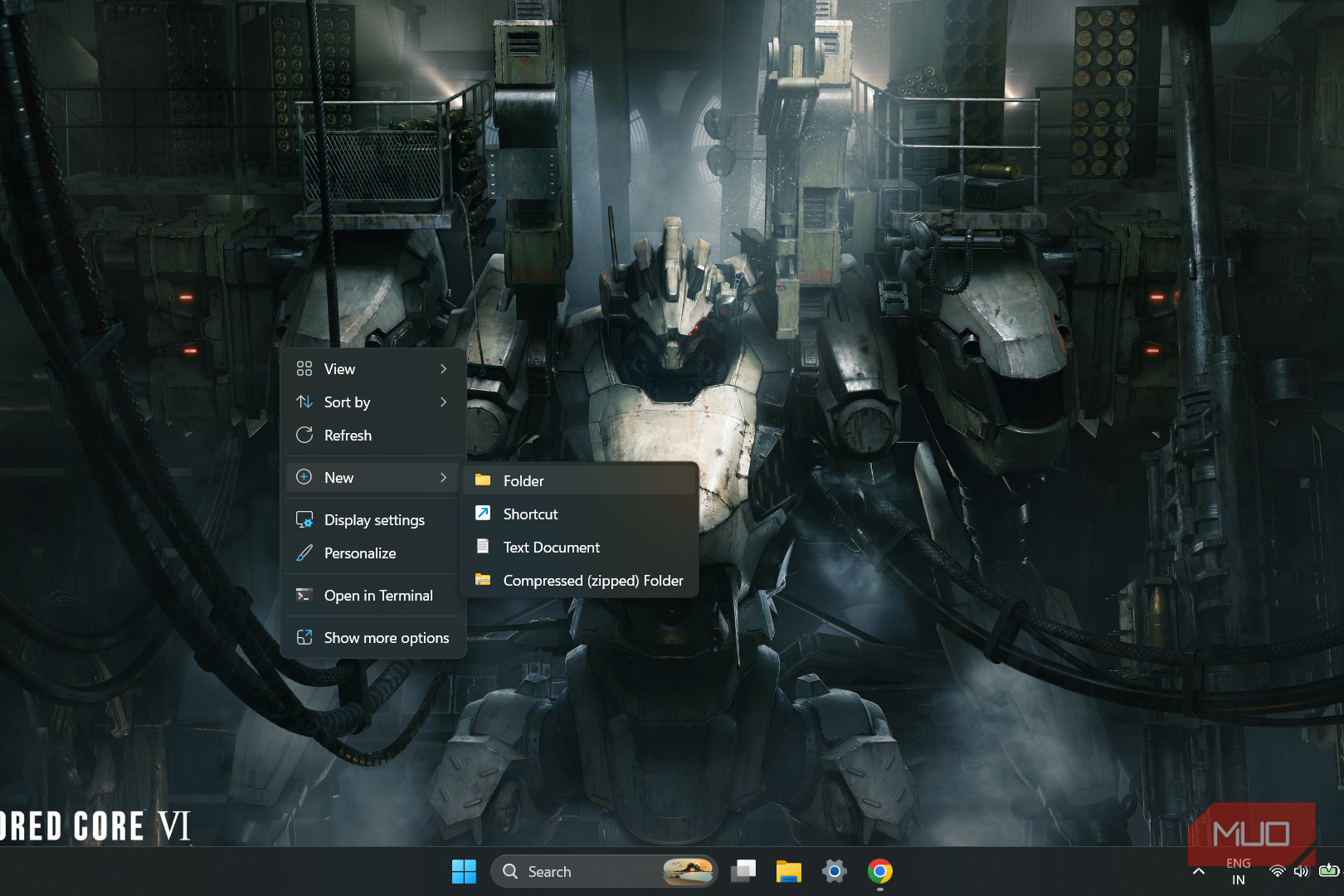Click the volume speaker icon
Viewport: 1344px width, 896px height.
1301,872
